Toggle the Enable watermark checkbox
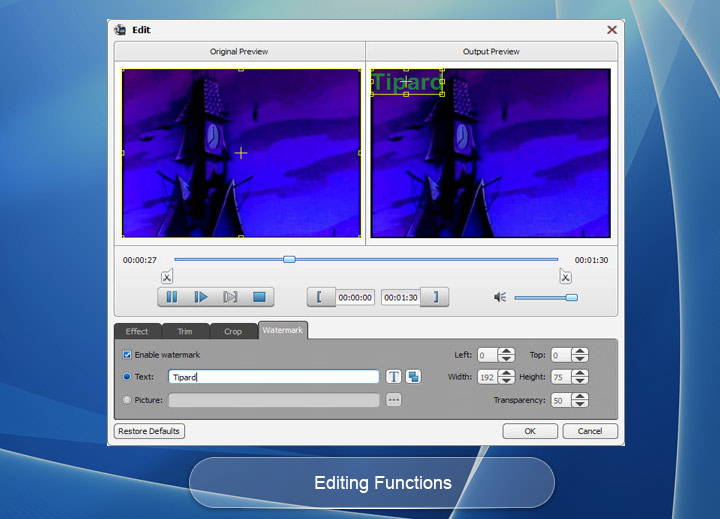Viewport: 720px width, 519px height. point(127,355)
